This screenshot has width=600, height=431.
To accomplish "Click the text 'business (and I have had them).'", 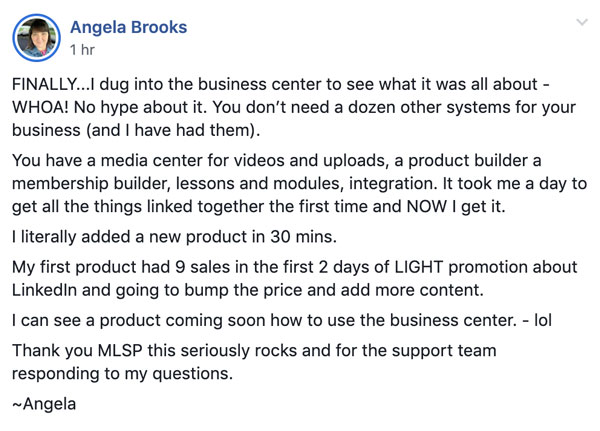I will click(136, 131).
